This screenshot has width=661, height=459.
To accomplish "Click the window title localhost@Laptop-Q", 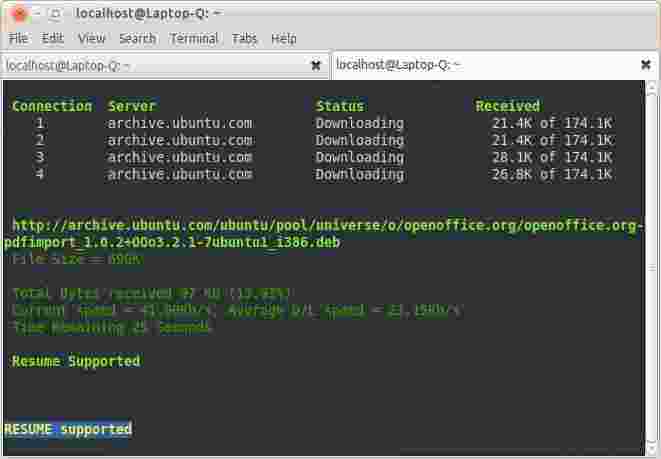I will click(x=148, y=13).
